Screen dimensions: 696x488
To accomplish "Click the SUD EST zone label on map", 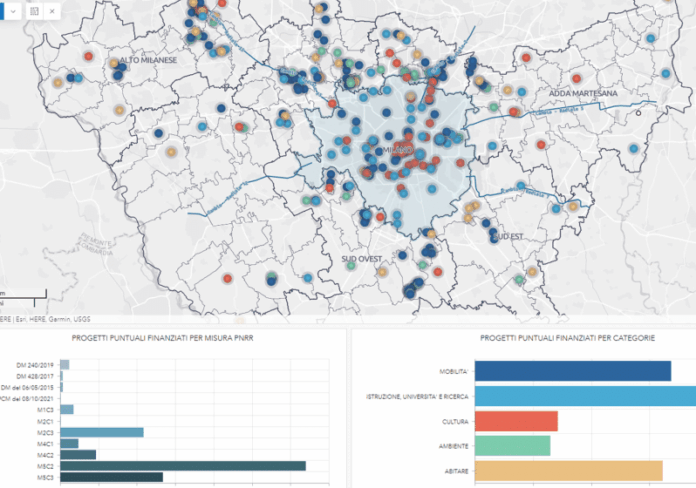I will coord(508,236).
